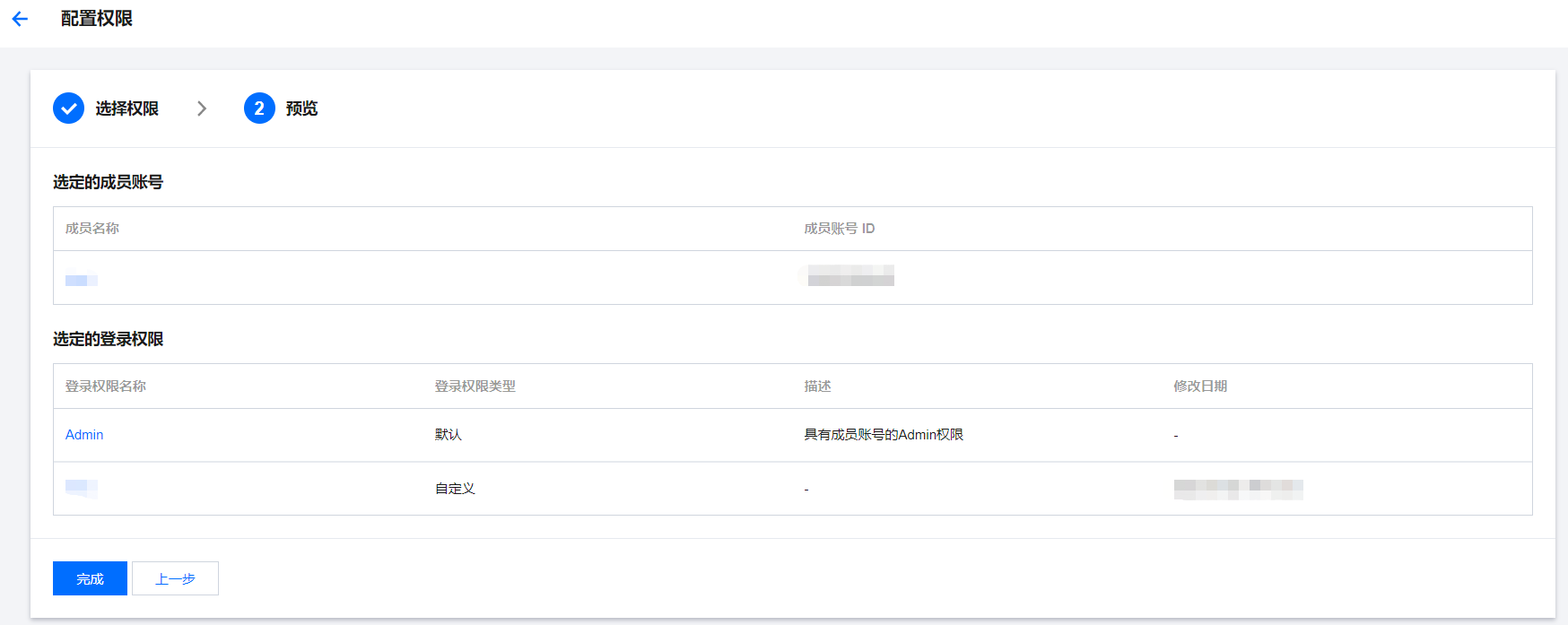Click the 具有成员账号的Admin权限 description text
This screenshot has height=625, width=1568.
(x=884, y=435)
